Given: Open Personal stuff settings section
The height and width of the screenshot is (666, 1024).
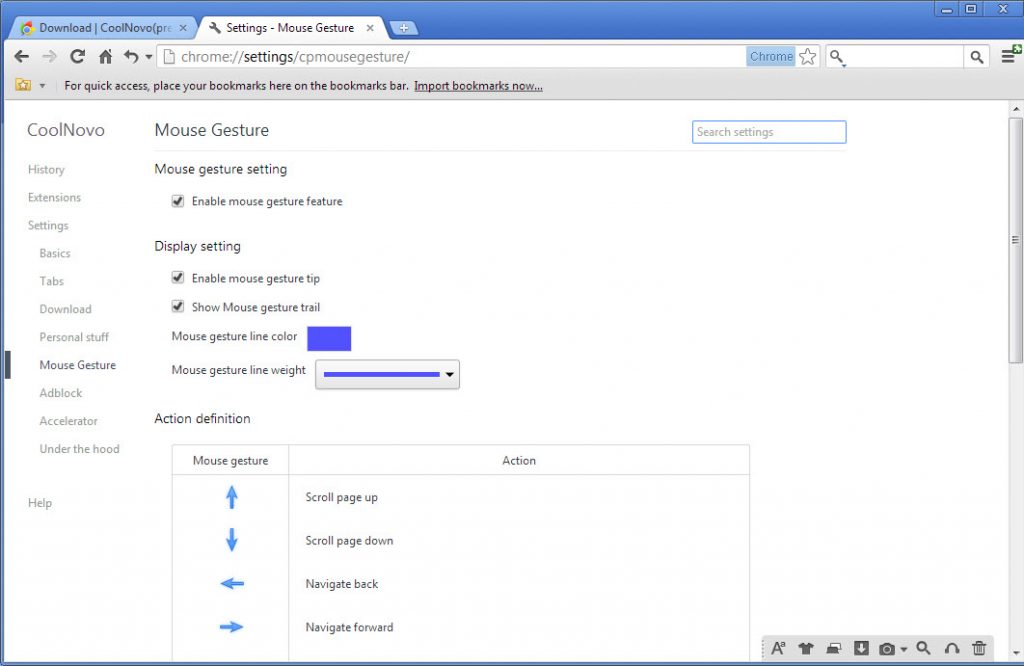Looking at the screenshot, I should click(74, 338).
